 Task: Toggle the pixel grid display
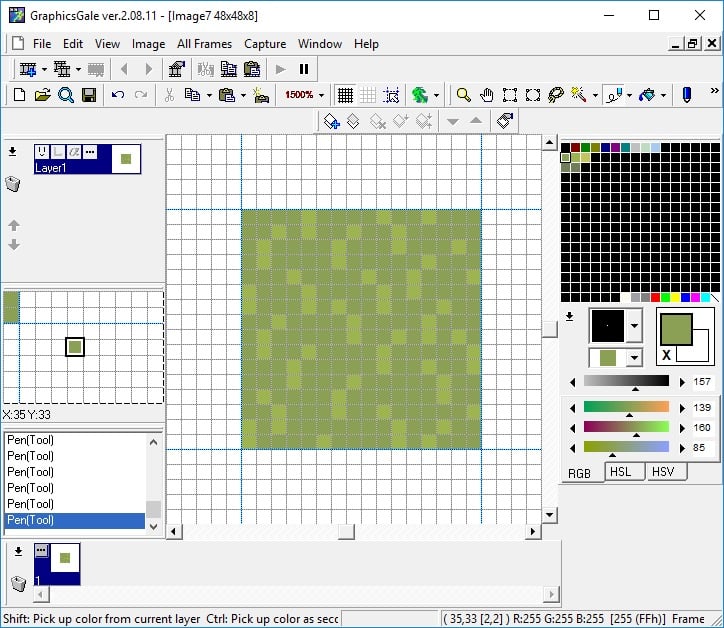345,95
